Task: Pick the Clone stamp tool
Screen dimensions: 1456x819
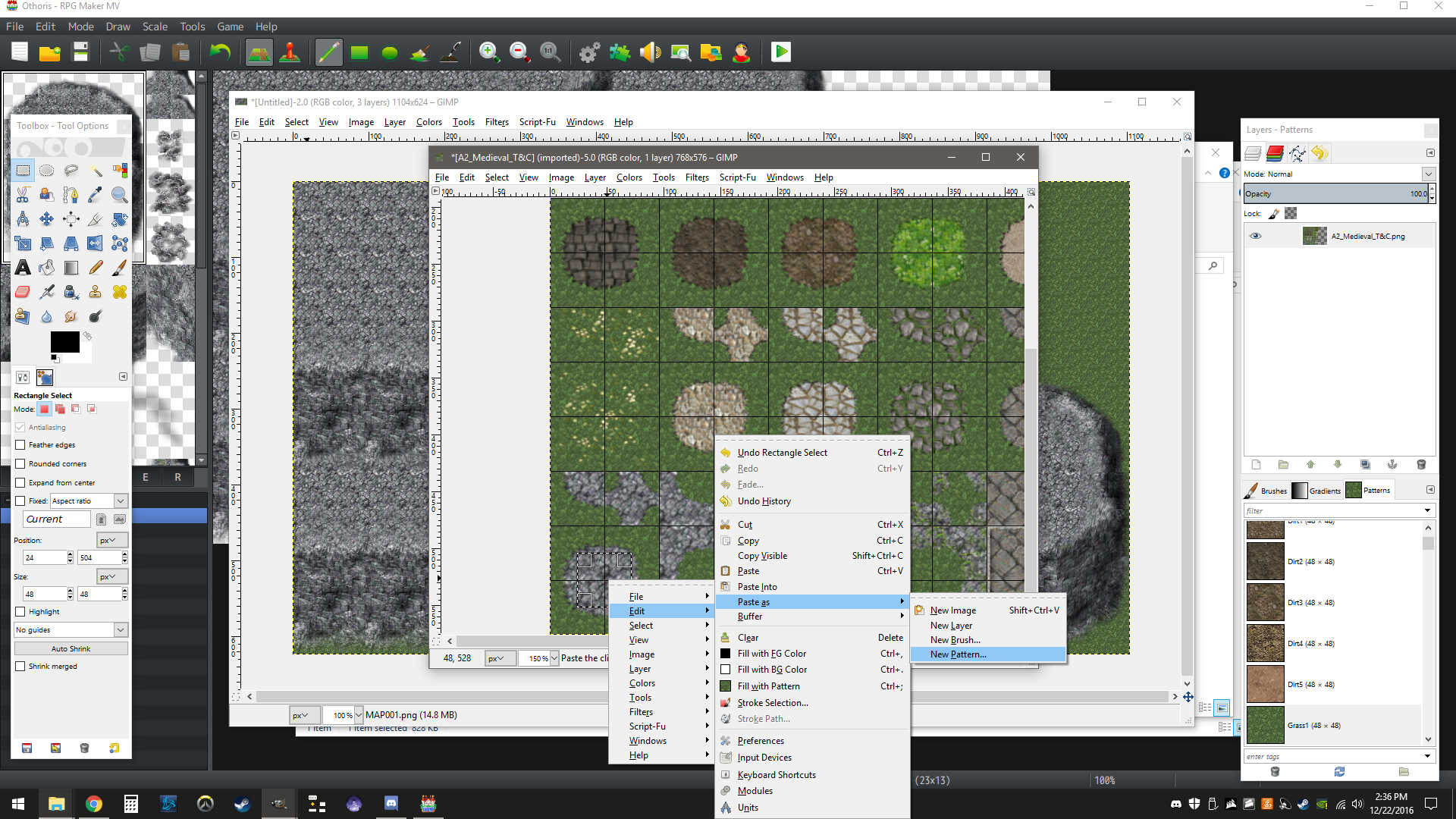Action: tap(96, 292)
